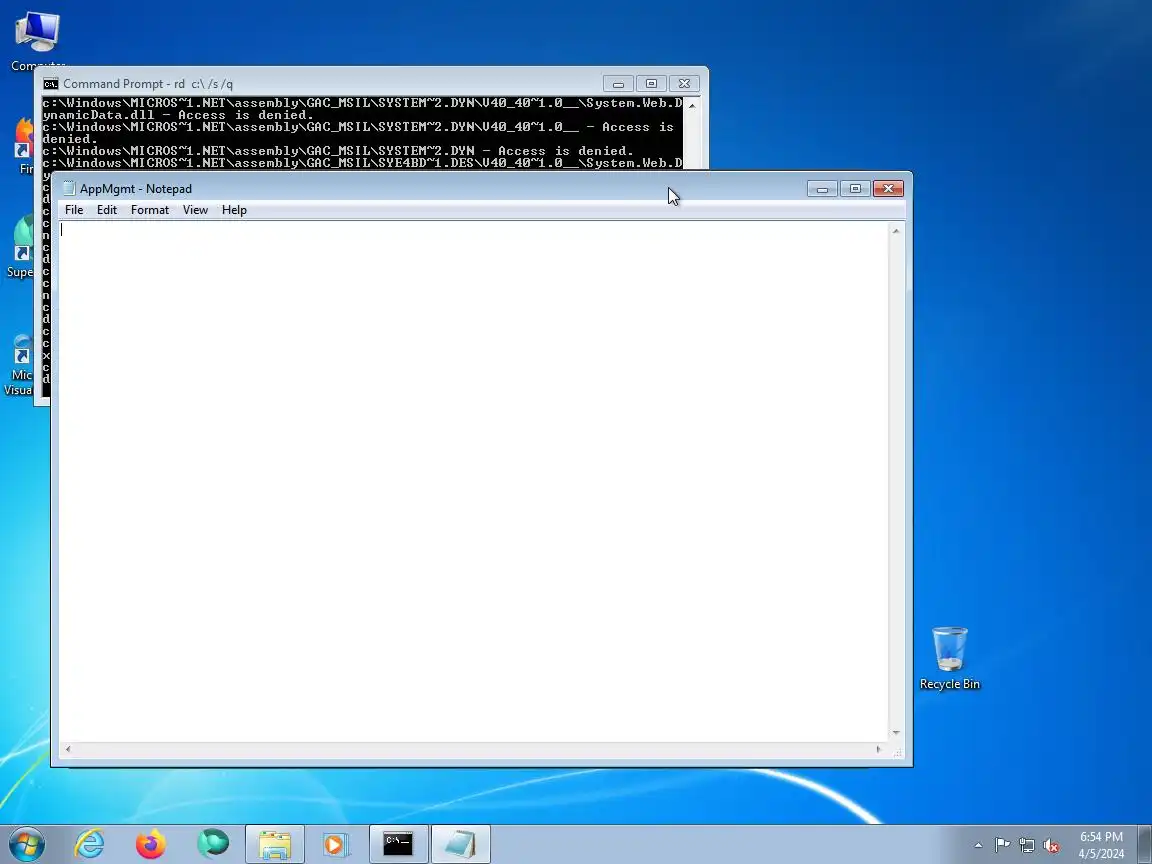The image size is (1152, 864).
Task: Maximize the Command Prompt window
Action: 651,84
